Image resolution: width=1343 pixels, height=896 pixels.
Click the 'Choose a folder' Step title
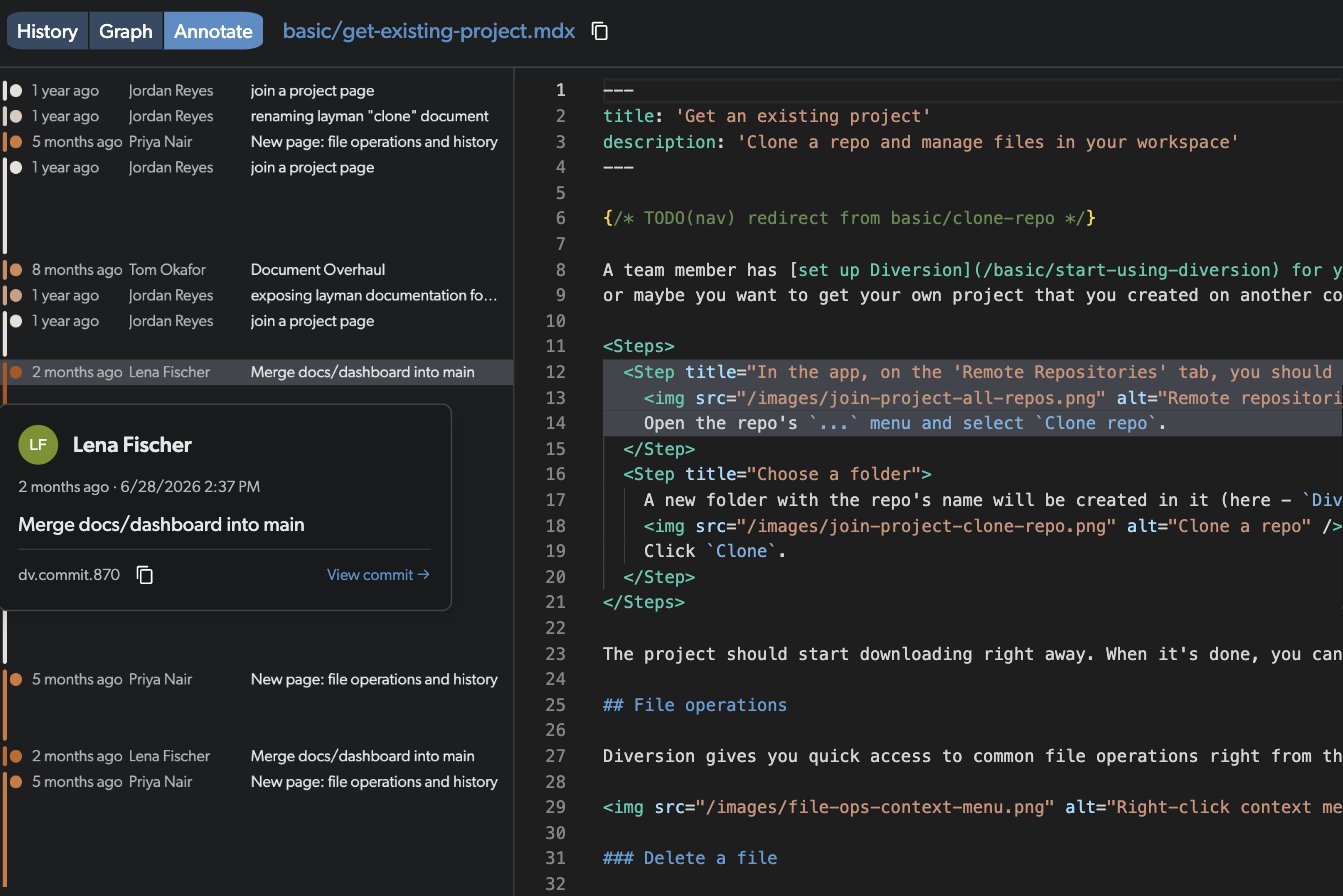click(777, 475)
